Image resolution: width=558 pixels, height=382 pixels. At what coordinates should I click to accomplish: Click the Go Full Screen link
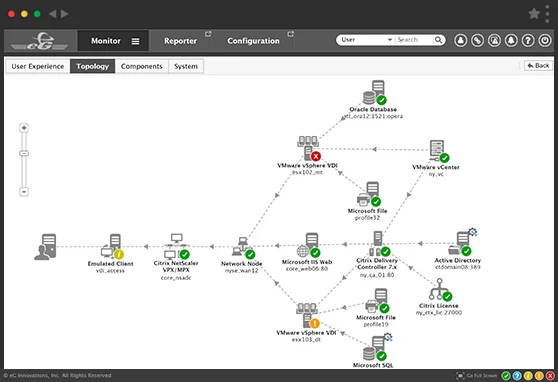tap(477, 376)
